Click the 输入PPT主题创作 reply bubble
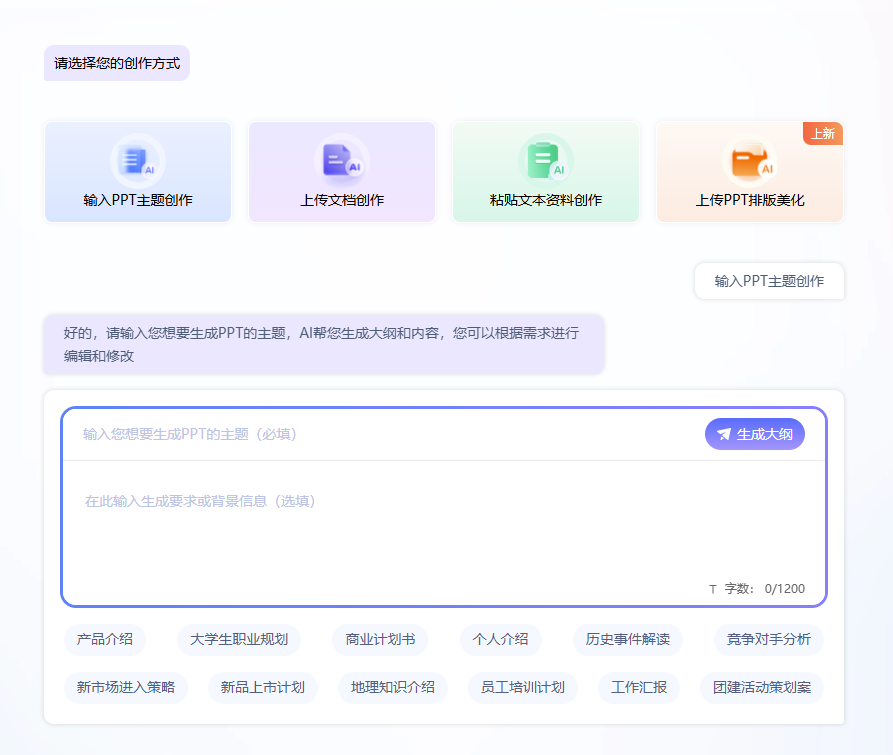893x755 pixels. coord(769,281)
